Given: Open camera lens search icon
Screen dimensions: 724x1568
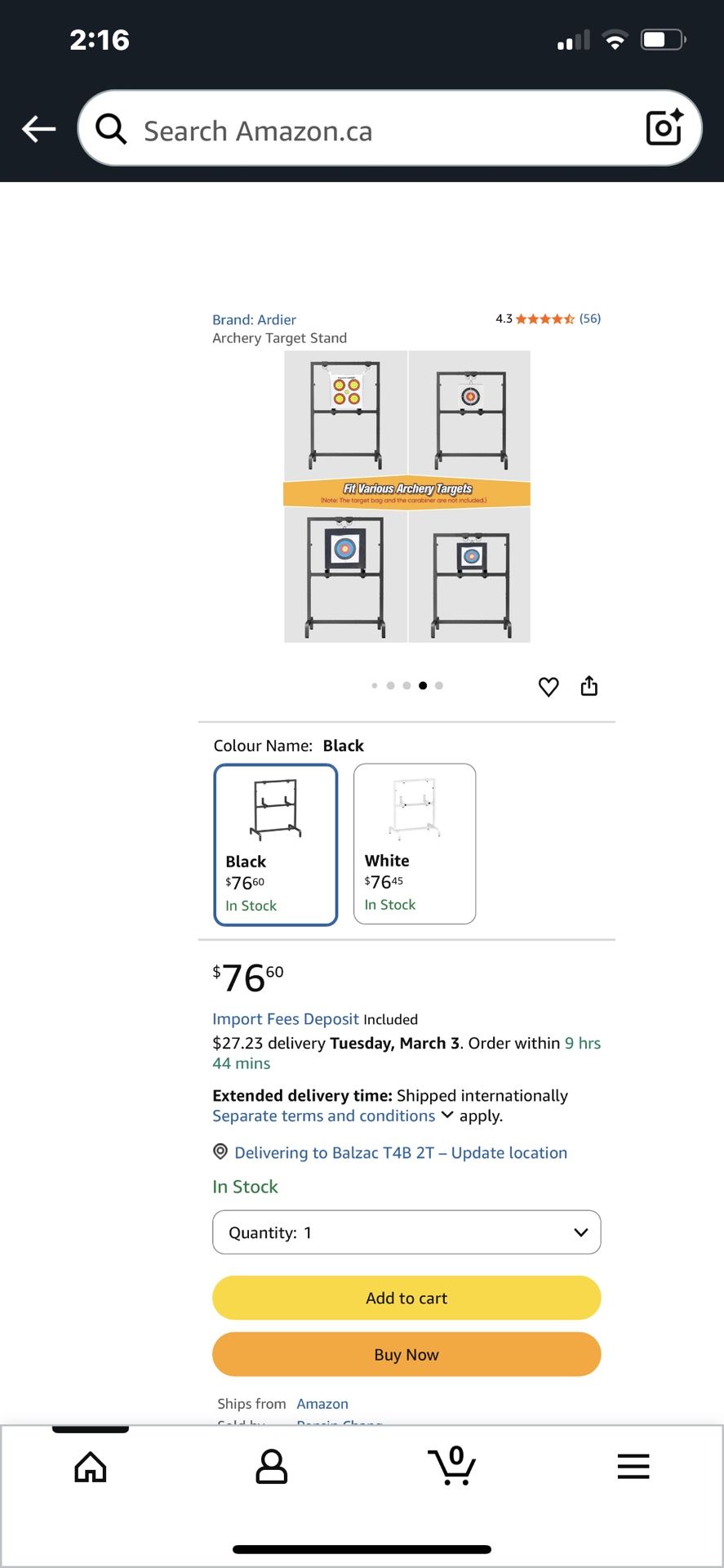Looking at the screenshot, I should (664, 127).
